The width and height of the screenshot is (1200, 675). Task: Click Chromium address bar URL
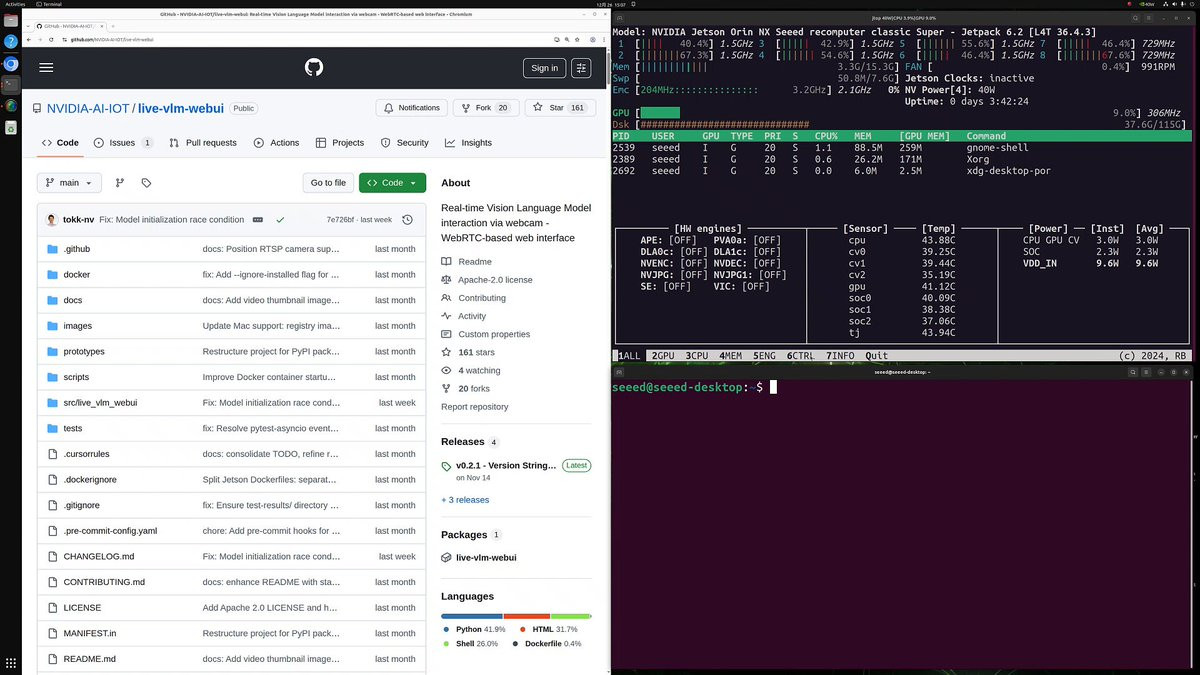click(x=112, y=39)
